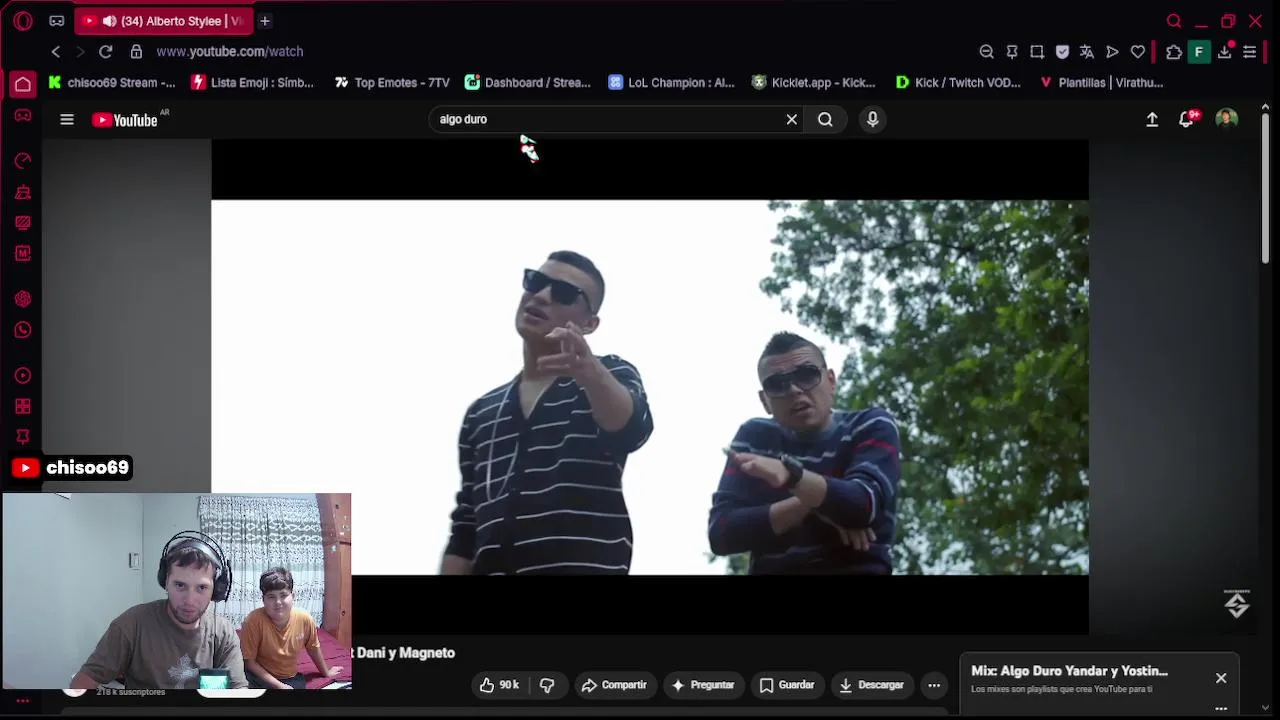Open a new tab with plus button
Viewport: 1280px width, 720px height.
265,21
